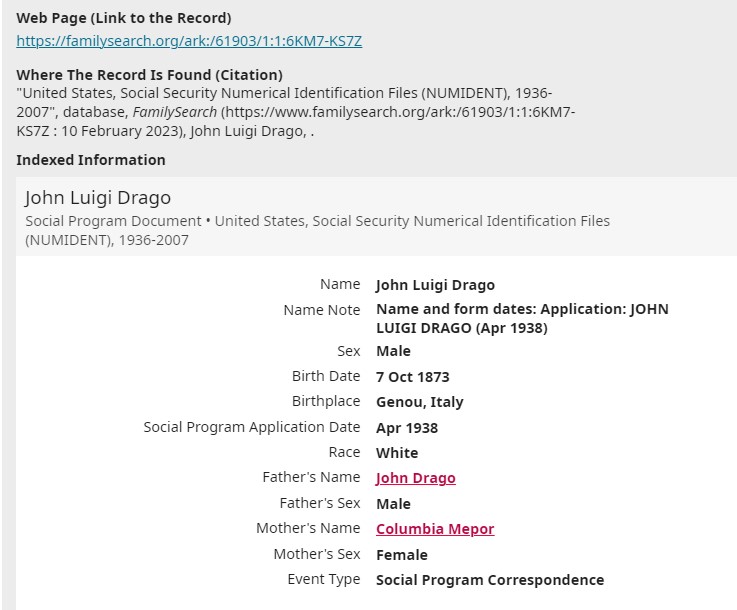Viewport: 737px width, 610px height.
Task: Open the familysearch.org ark record link
Action: click(189, 41)
